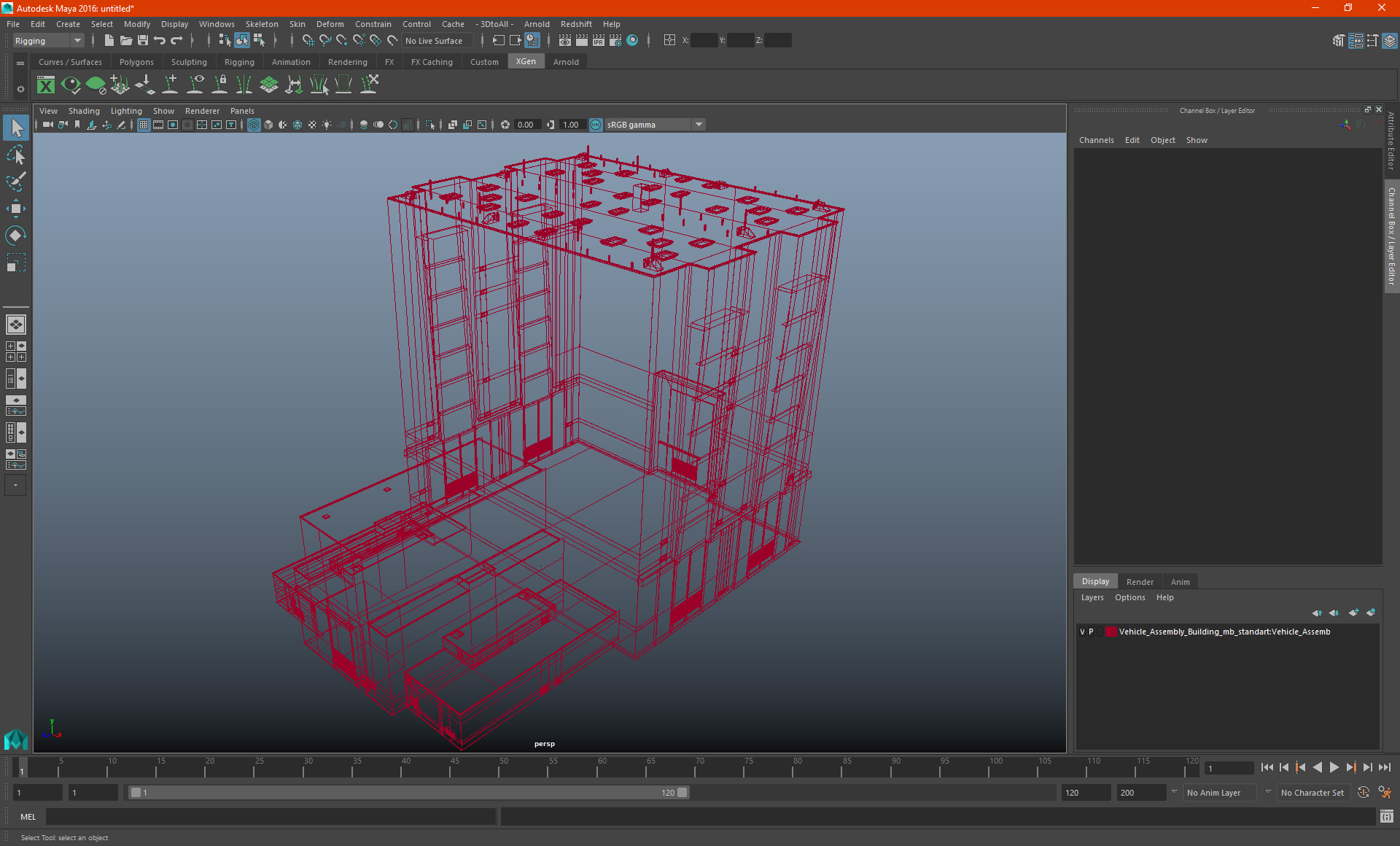Activate the Rotate tool in the toolbox
The height and width of the screenshot is (846, 1400).
16,235
